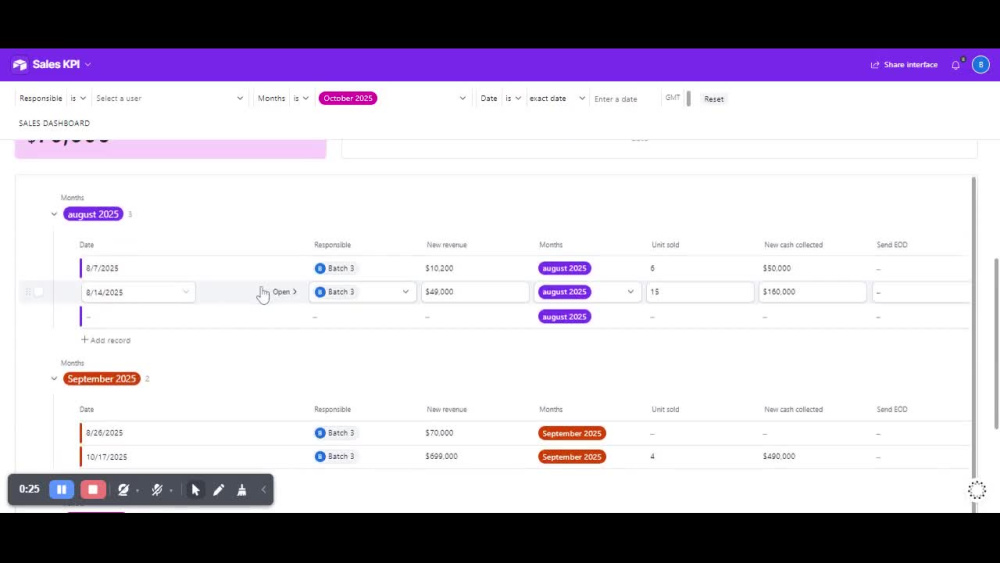
Task: Click the $50,000 cash collected cell
Action: [x=777, y=268]
